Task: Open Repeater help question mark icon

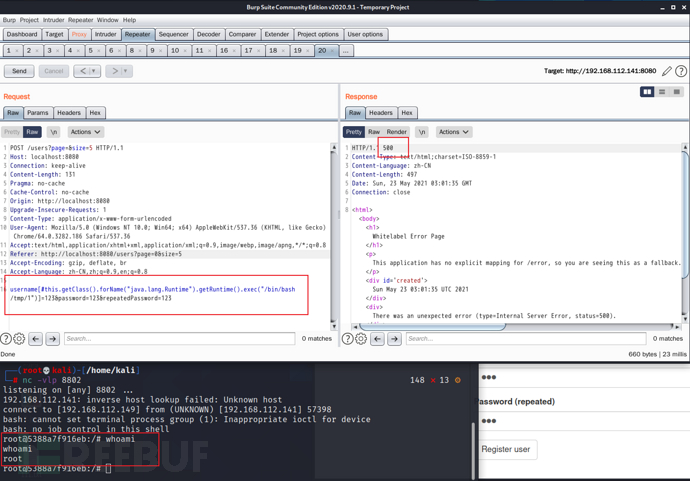Action: pos(681,71)
